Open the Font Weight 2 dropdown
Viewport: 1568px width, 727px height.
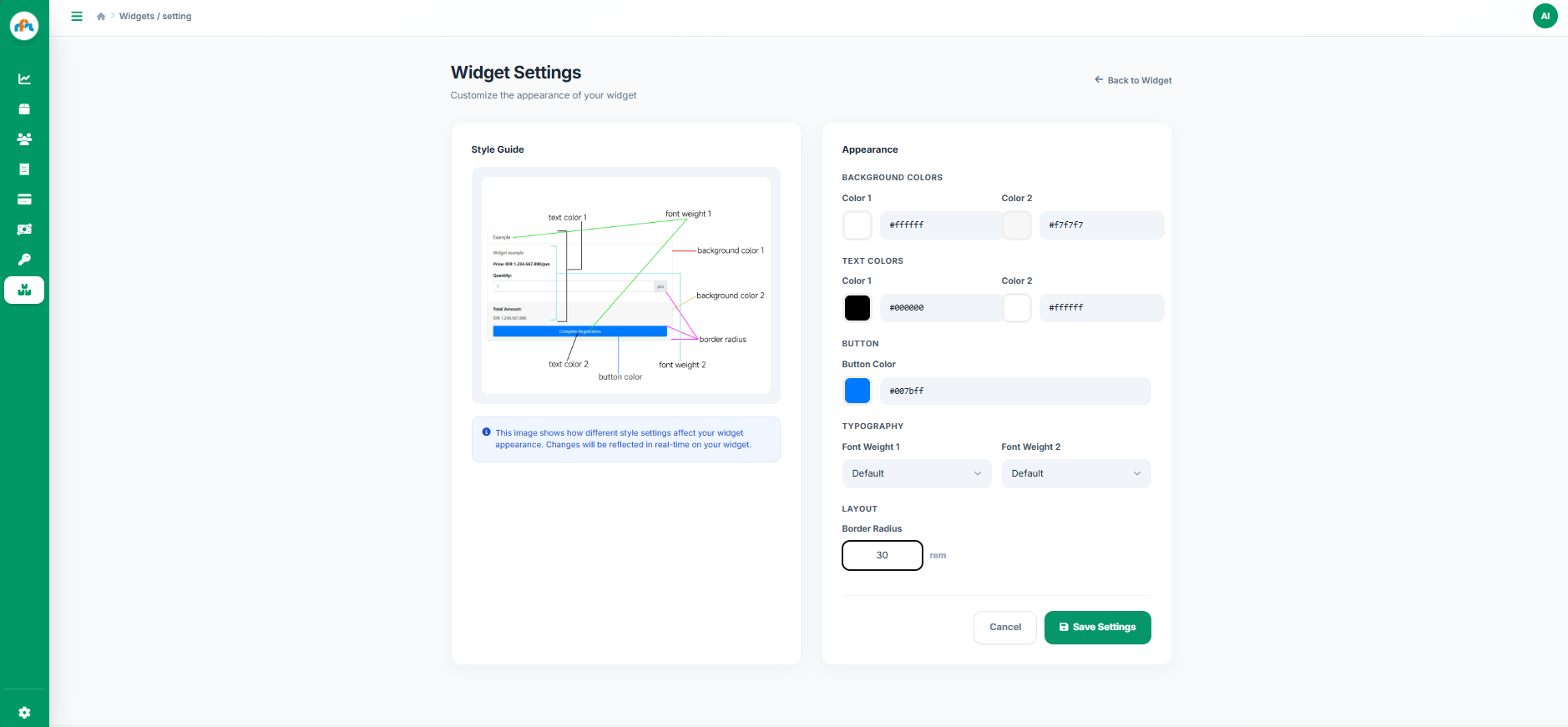(x=1075, y=473)
